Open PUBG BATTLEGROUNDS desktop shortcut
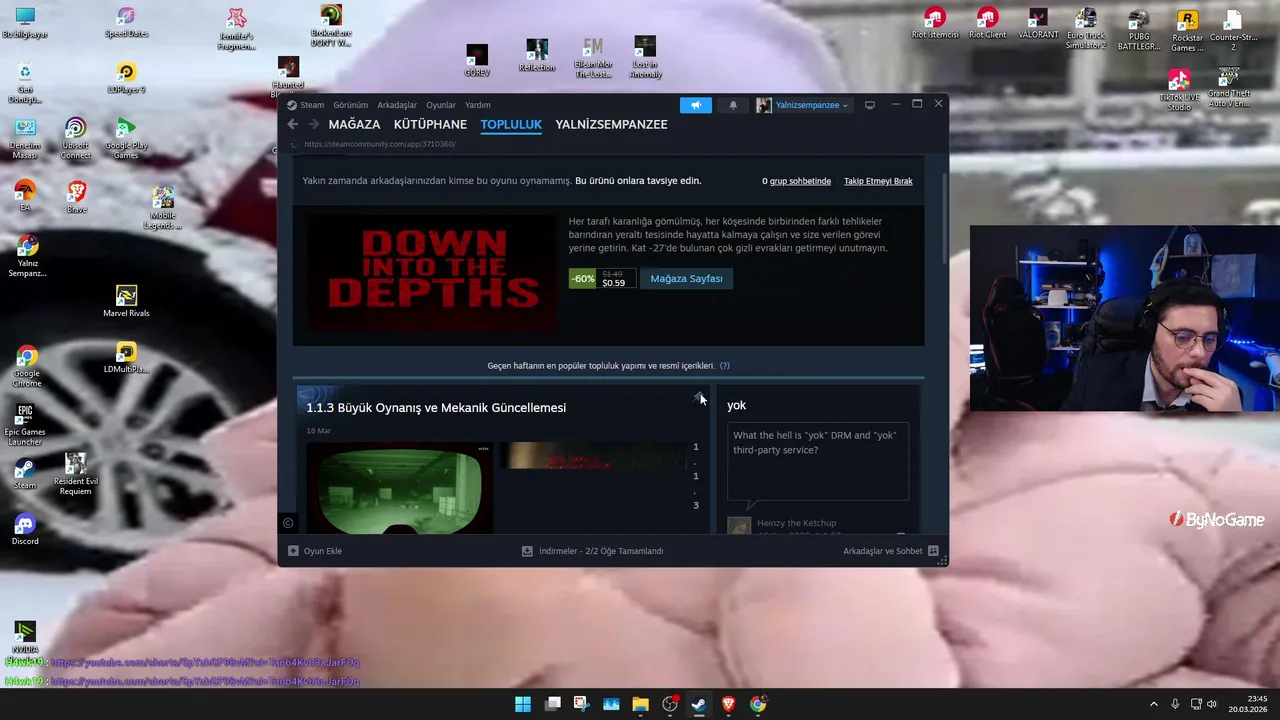The image size is (1280, 720). point(1138,29)
